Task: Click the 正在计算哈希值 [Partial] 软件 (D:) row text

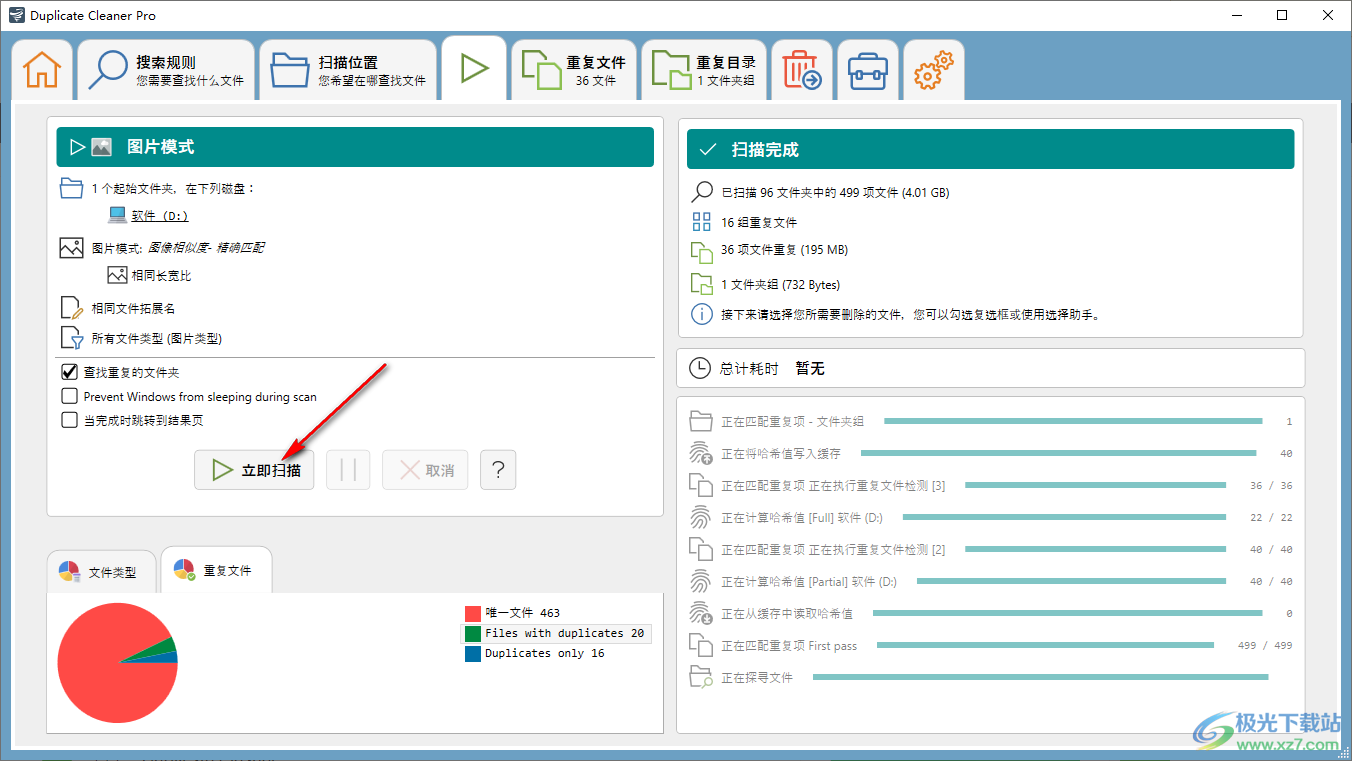Action: 809,582
